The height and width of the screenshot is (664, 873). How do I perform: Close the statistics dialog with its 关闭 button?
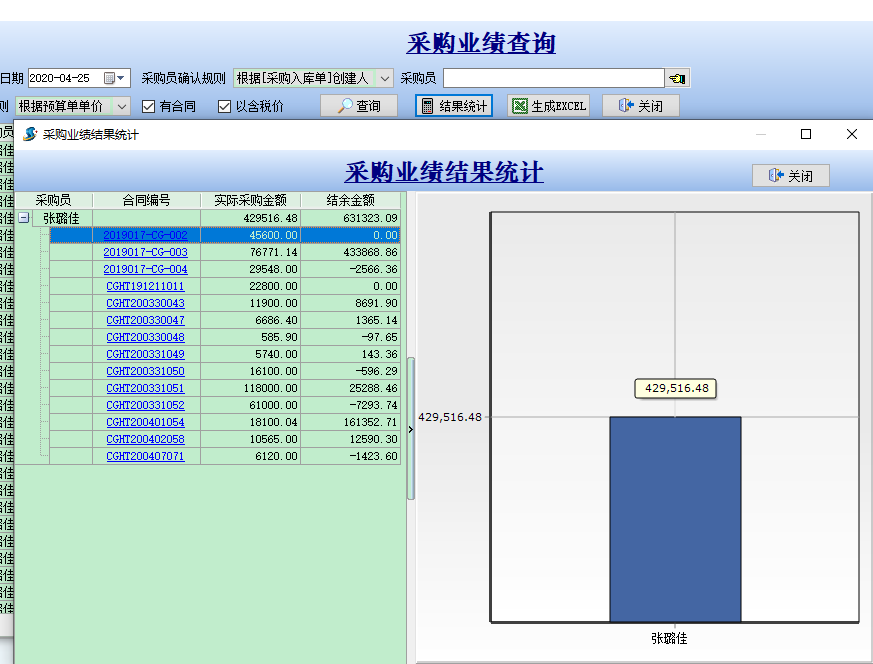point(790,176)
